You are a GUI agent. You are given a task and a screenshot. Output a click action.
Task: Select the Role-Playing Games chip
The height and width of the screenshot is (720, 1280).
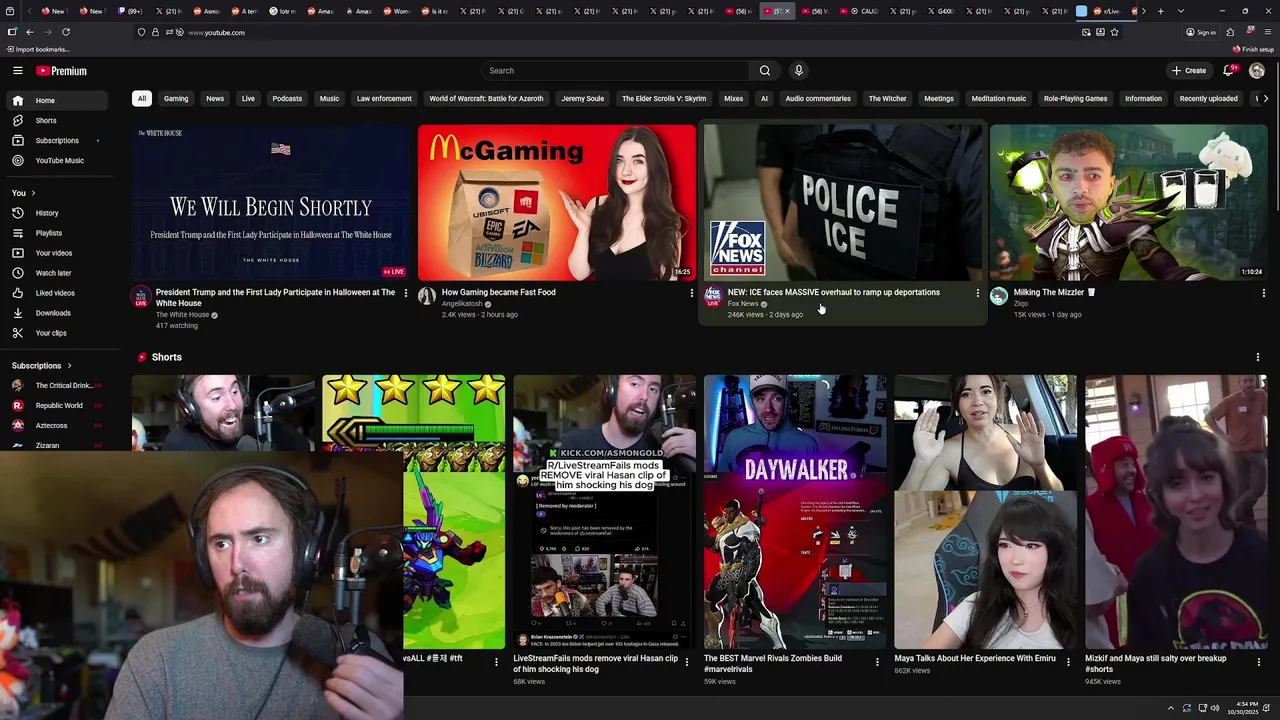1075,99
